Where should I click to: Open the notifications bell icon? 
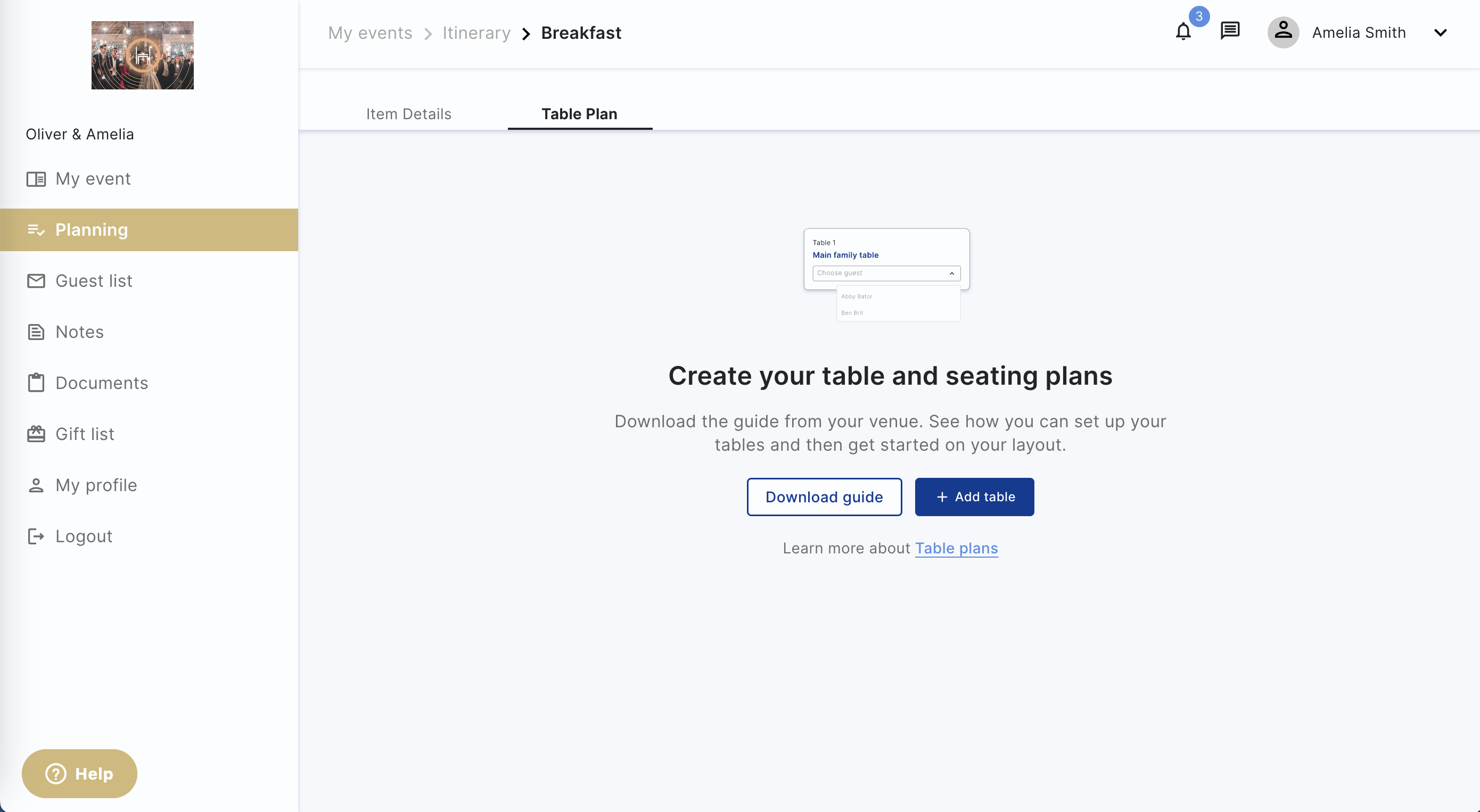1183,32
